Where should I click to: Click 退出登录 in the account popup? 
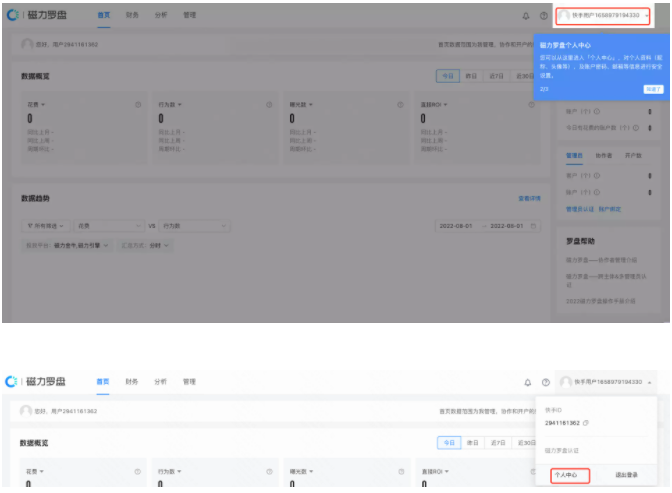pos(627,476)
